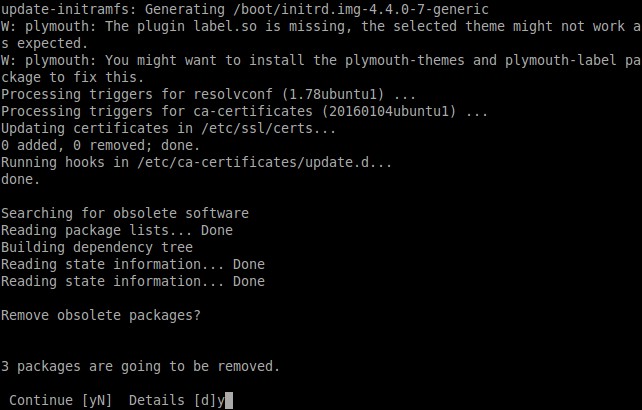Image resolution: width=642 pixels, height=410 pixels.
Task: Click the "Remove obsolete packages?" question line
Action: coord(100,316)
